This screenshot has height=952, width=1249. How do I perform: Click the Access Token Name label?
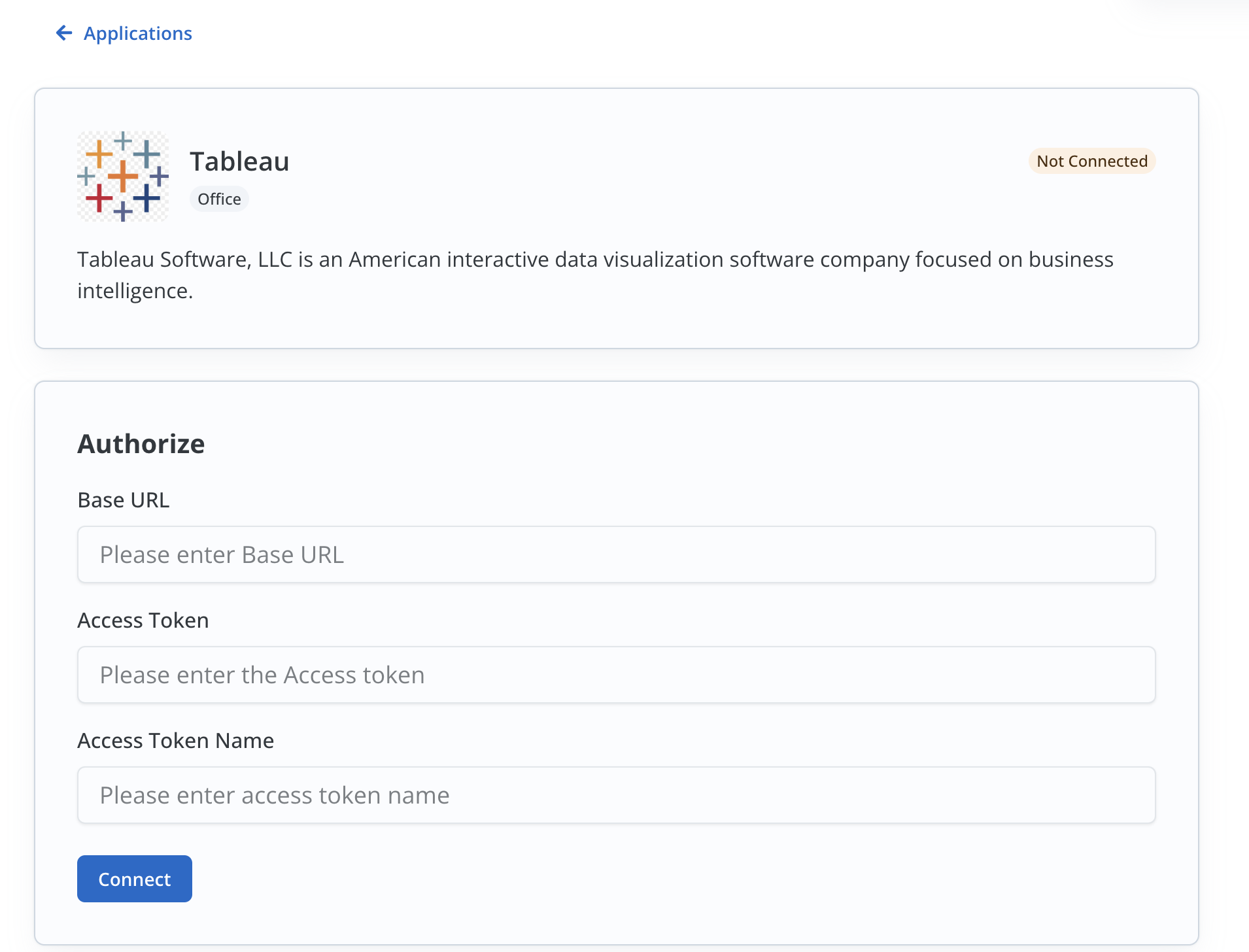point(176,740)
